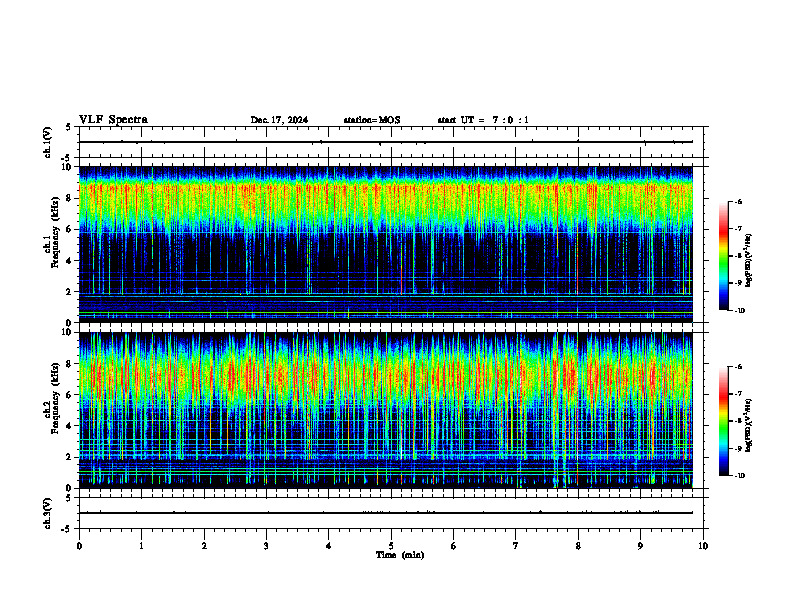This screenshot has width=792, height=612.
Task: Click the 'VLF Spectra' title text
Action: (x=113, y=120)
